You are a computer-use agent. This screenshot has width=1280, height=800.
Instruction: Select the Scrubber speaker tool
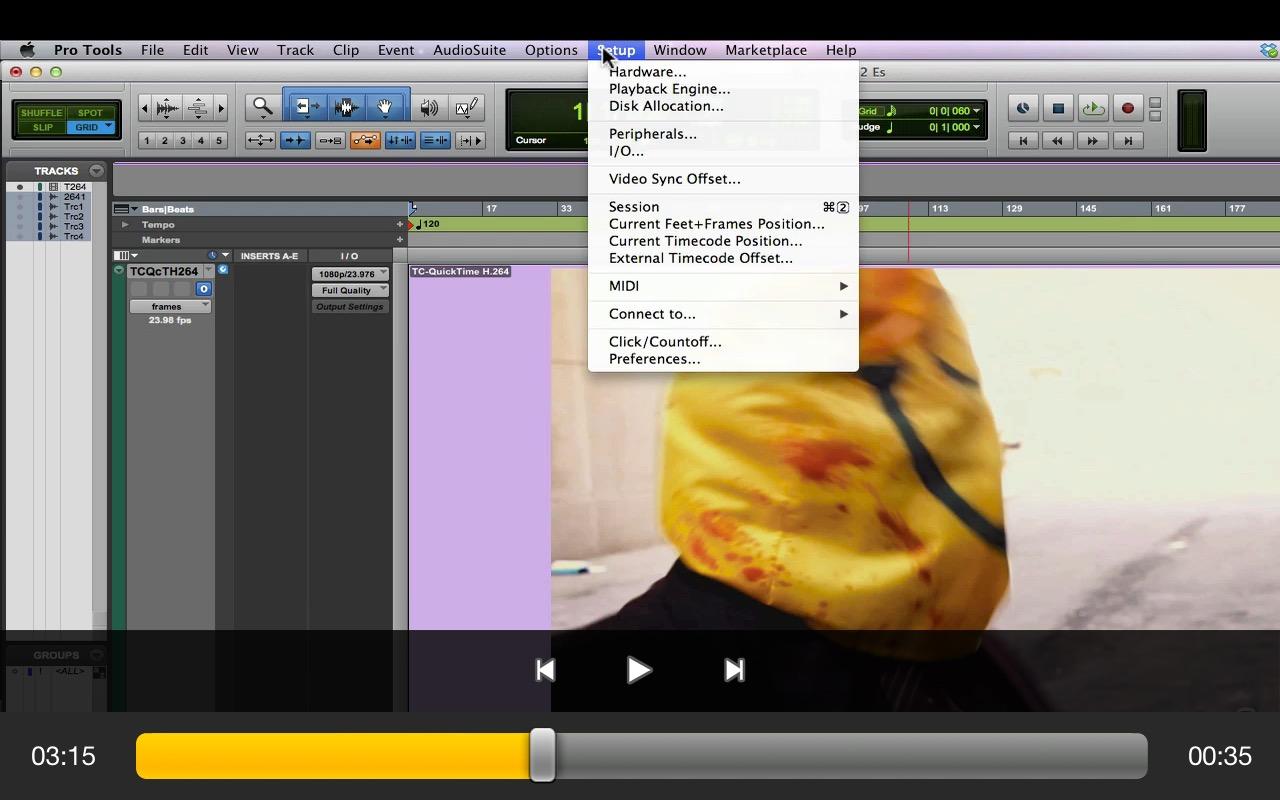(x=429, y=107)
